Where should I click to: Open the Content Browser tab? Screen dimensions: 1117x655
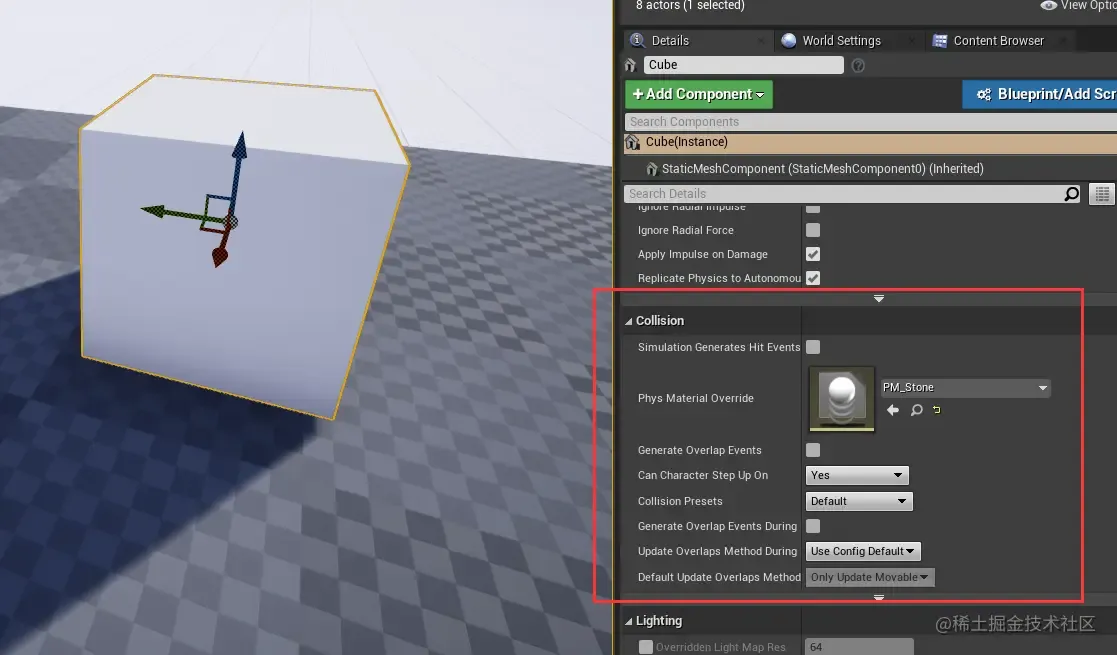tap(998, 41)
